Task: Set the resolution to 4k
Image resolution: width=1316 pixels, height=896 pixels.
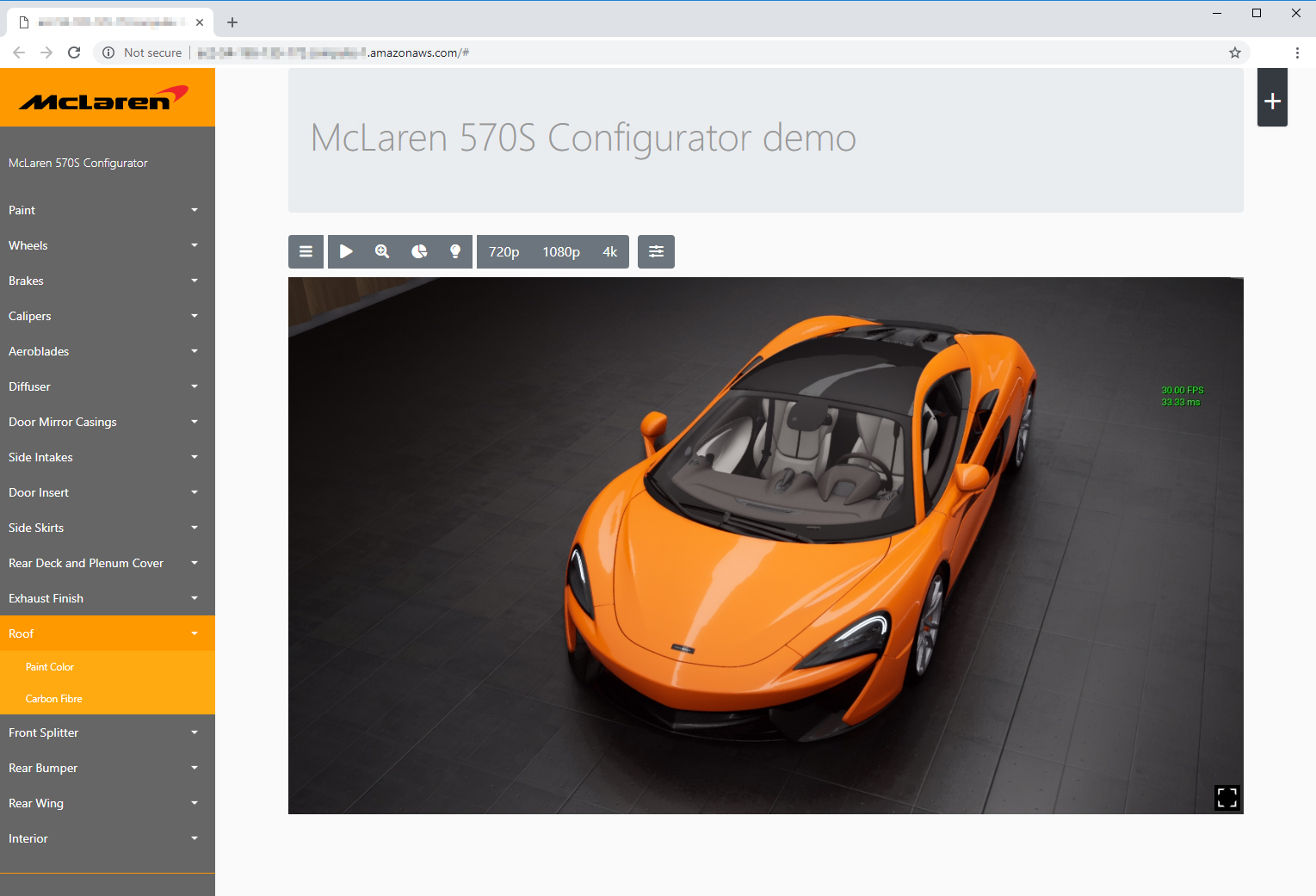Action: [610, 252]
